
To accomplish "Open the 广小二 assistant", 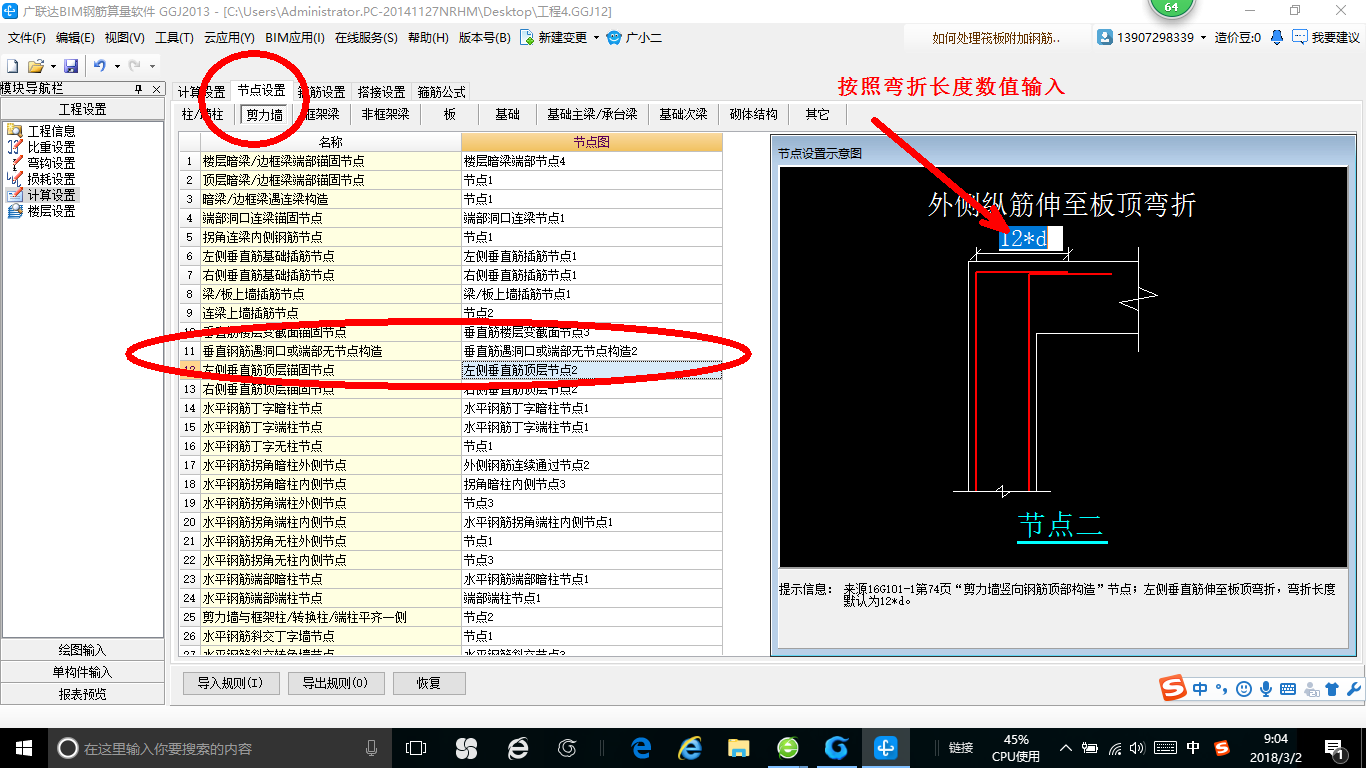I will 634,38.
